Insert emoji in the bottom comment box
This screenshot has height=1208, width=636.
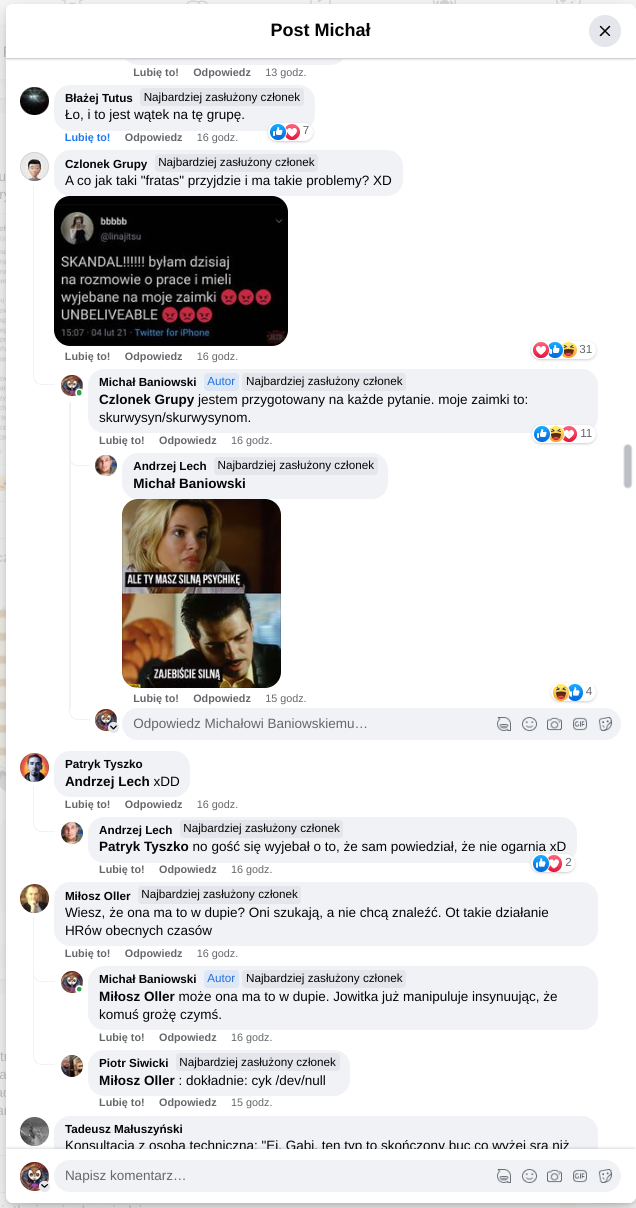tap(530, 1176)
